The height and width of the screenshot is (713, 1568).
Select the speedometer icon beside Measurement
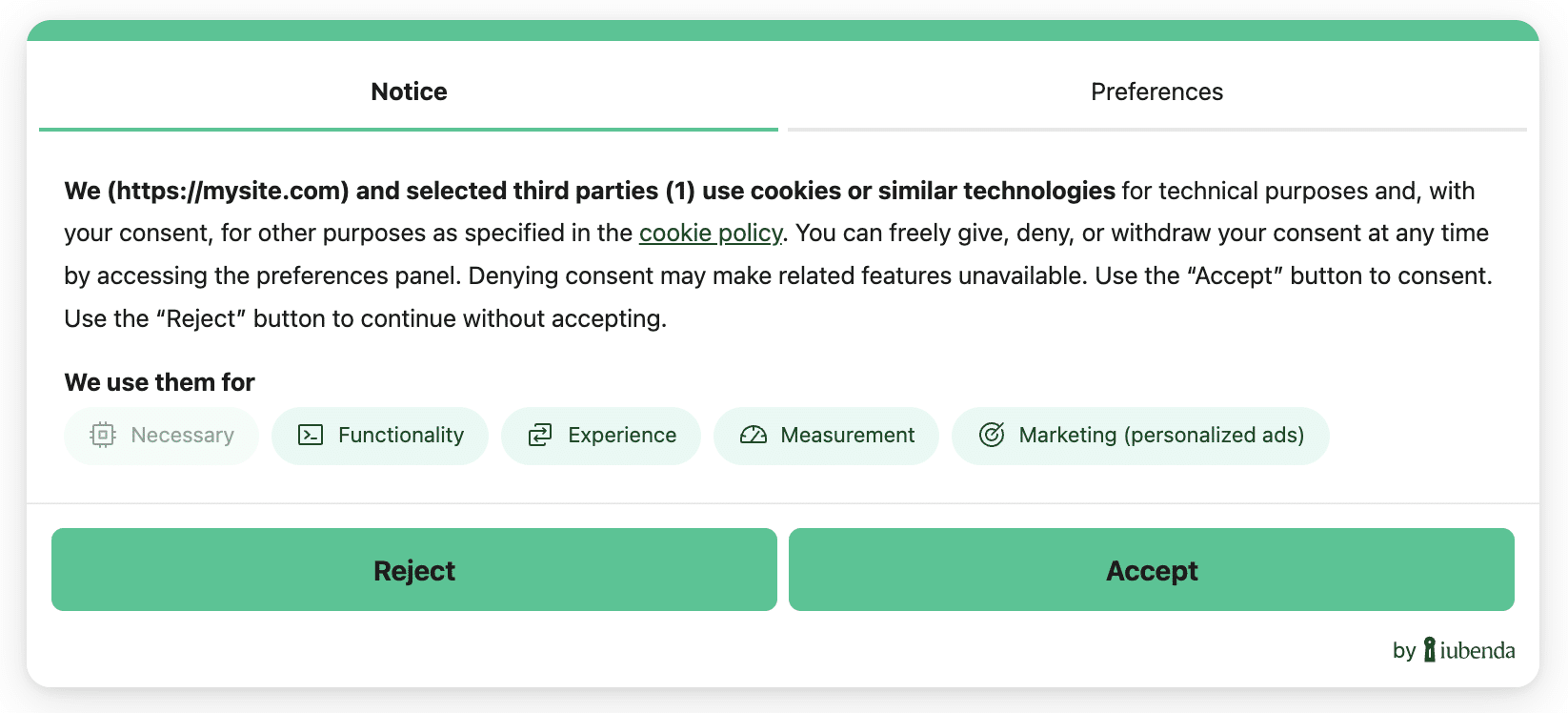(752, 435)
